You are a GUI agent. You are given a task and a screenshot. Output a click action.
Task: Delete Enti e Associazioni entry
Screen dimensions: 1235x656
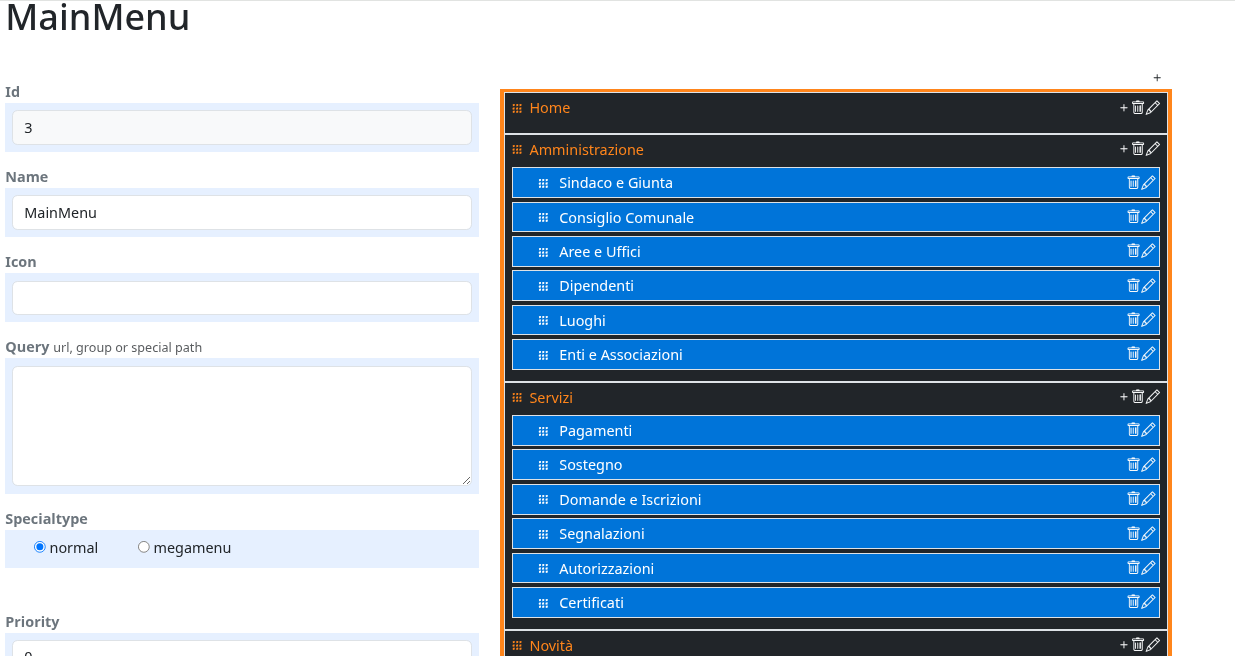point(1134,353)
